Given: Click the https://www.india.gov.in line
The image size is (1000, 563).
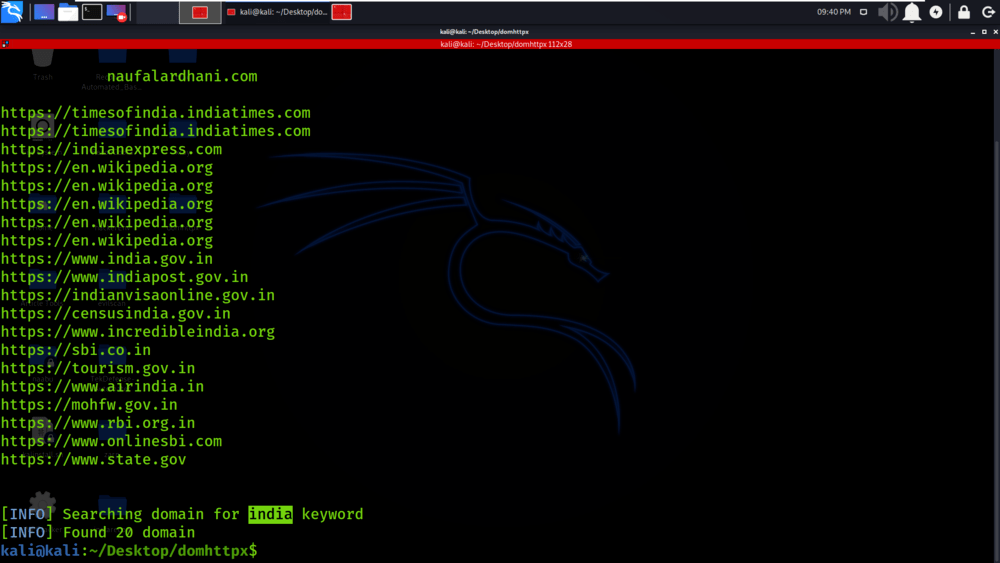Looking at the screenshot, I should click(107, 259).
